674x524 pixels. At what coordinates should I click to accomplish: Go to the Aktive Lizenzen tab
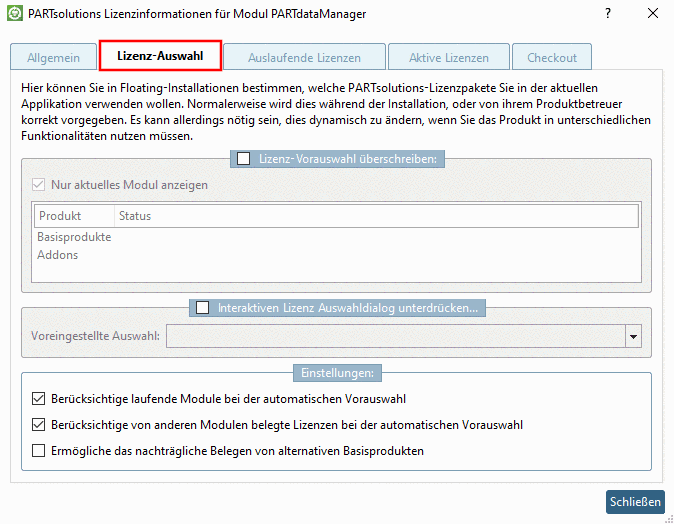449,57
